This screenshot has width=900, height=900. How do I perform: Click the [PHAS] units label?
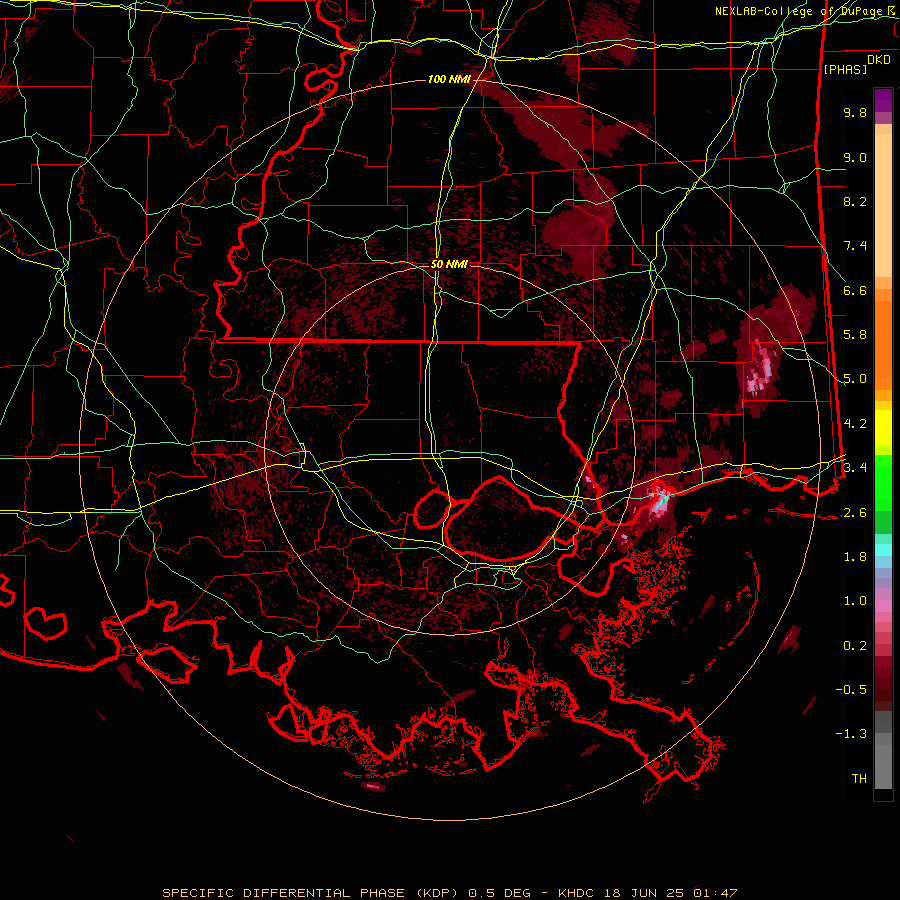point(845,69)
